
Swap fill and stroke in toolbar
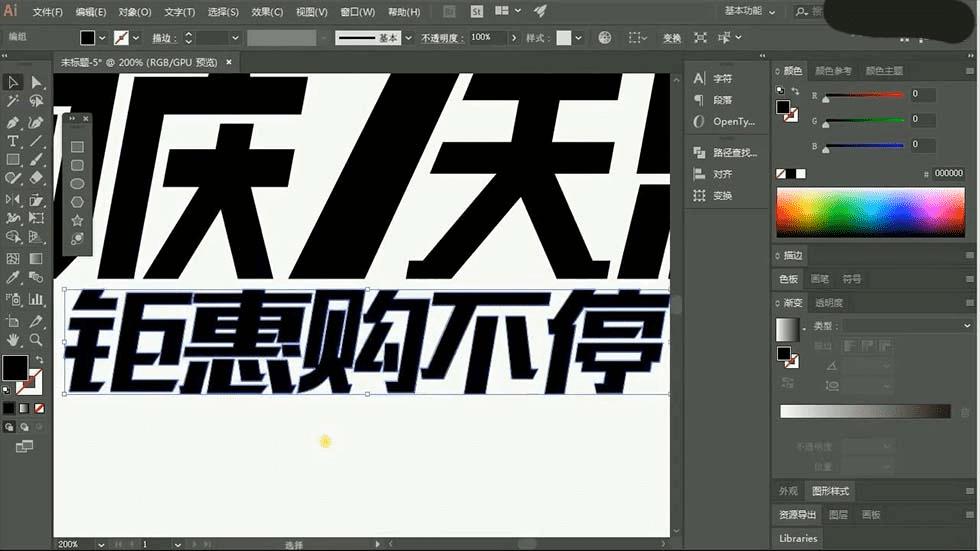[39, 360]
